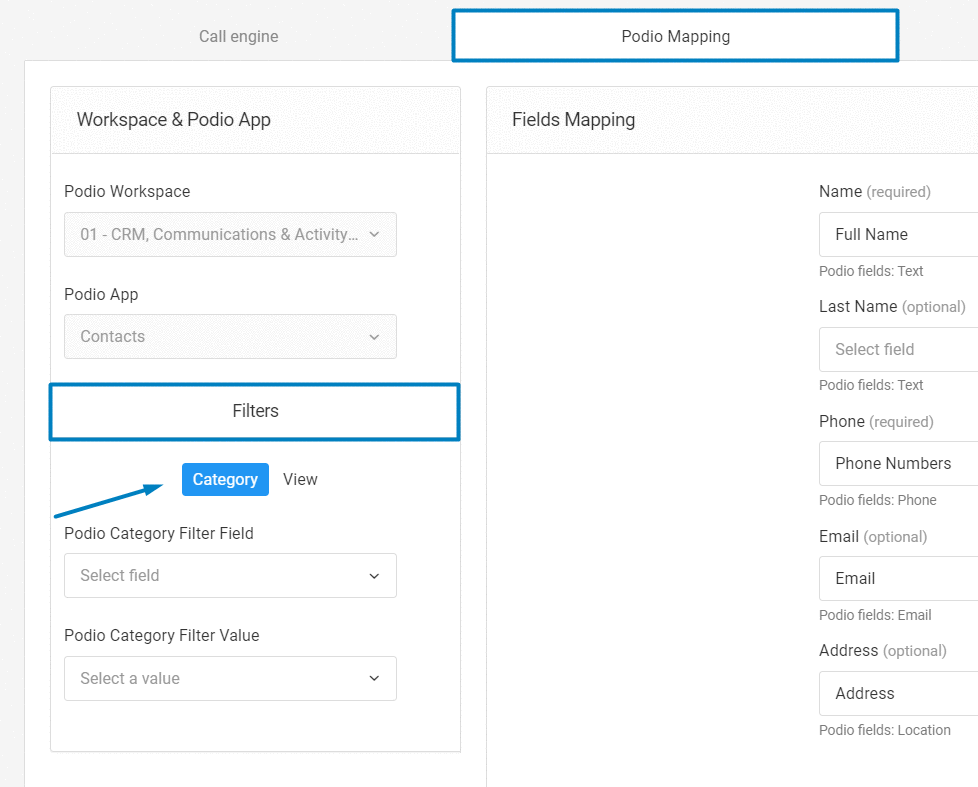Click chevron in Category Filter Field dropdown
978x787 pixels.
point(374,576)
